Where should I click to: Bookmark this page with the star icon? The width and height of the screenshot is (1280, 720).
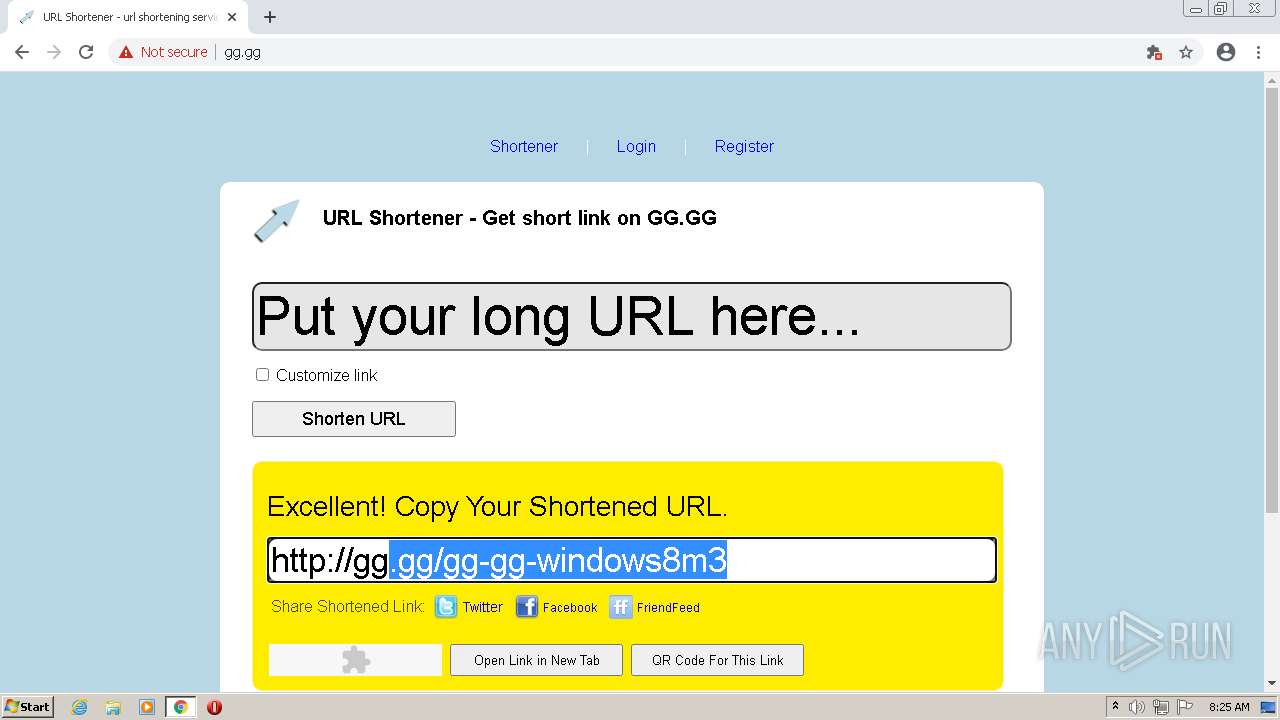pos(1186,52)
